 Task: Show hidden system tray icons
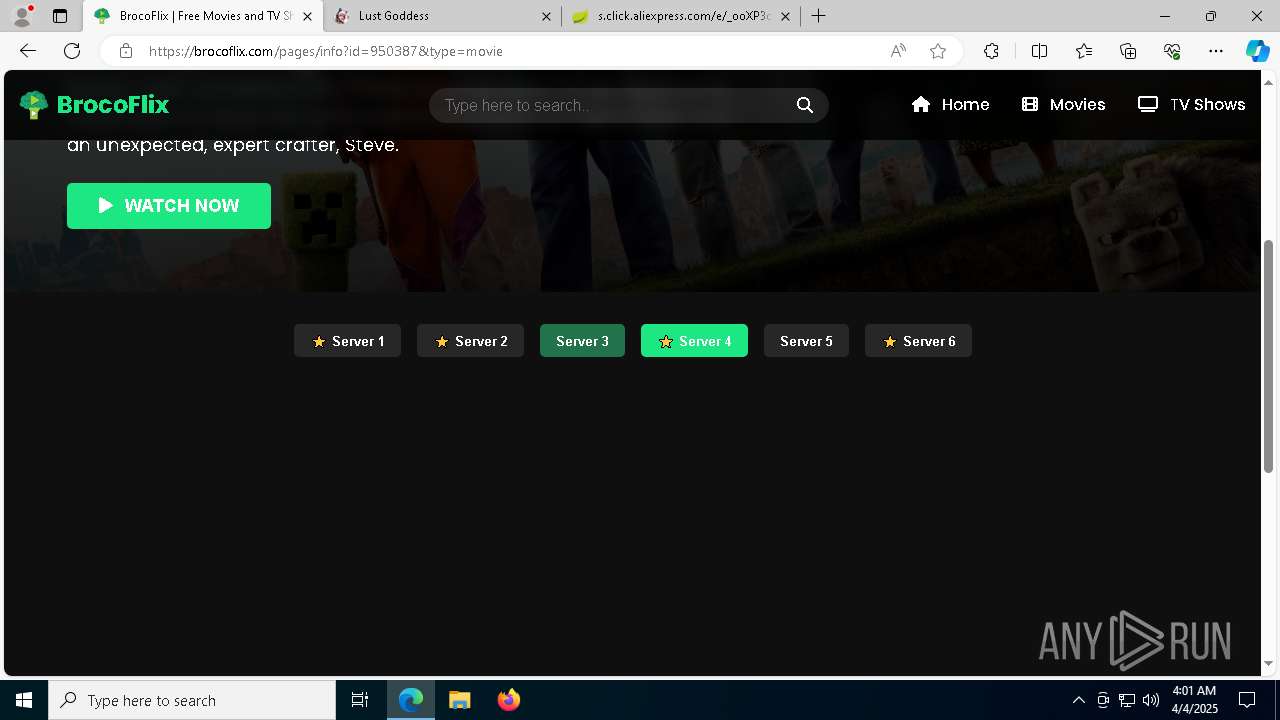pos(1078,700)
